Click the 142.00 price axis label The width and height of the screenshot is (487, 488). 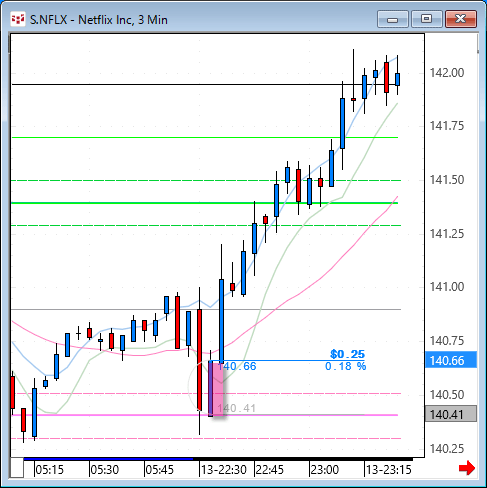pos(447,73)
